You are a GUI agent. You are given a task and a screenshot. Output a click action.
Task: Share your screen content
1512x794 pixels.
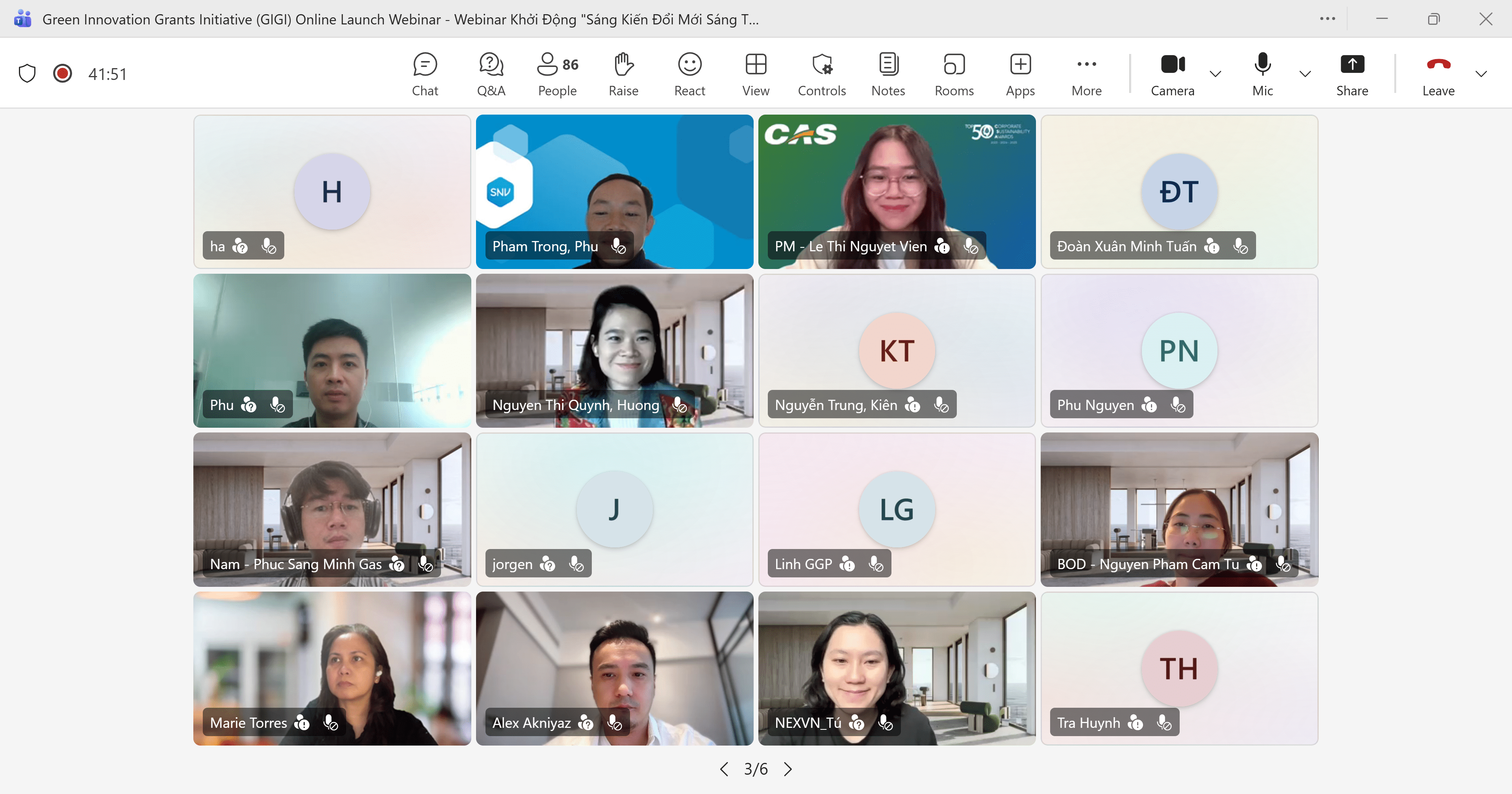click(1352, 74)
